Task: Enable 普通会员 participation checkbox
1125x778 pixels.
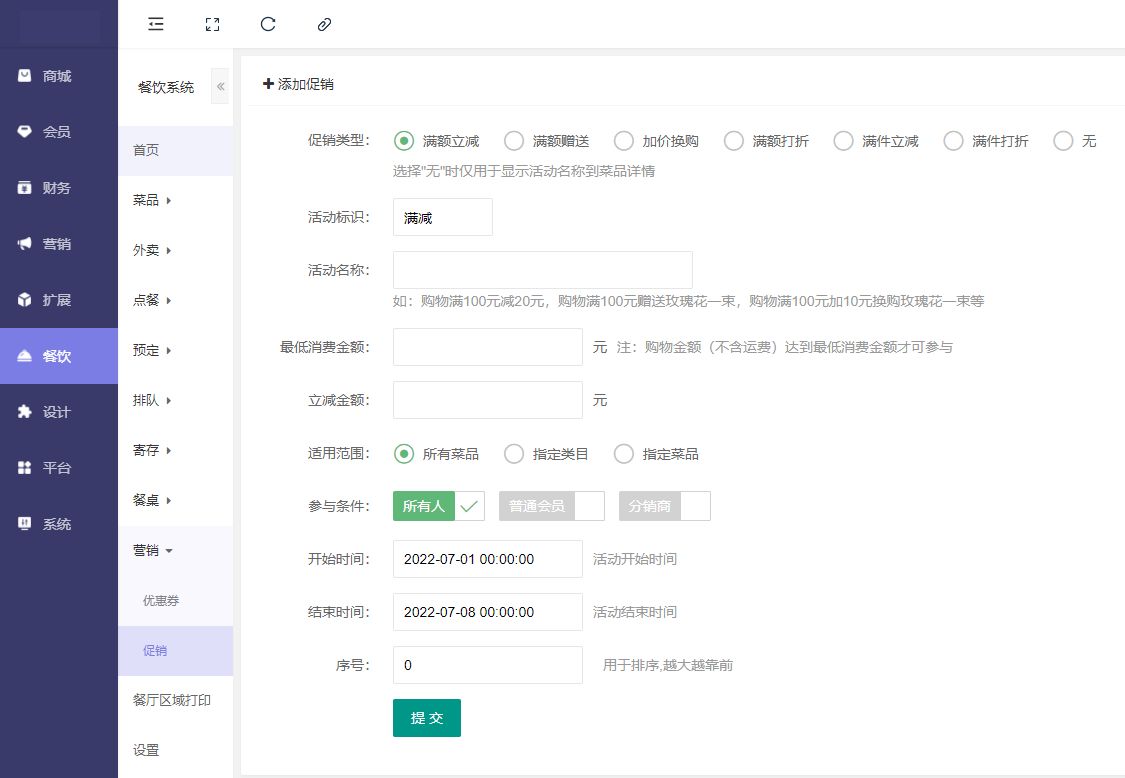Action: (551, 506)
